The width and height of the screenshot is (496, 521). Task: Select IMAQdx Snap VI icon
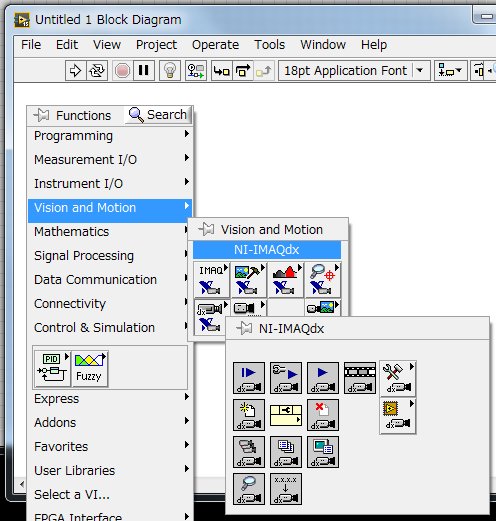249,378
